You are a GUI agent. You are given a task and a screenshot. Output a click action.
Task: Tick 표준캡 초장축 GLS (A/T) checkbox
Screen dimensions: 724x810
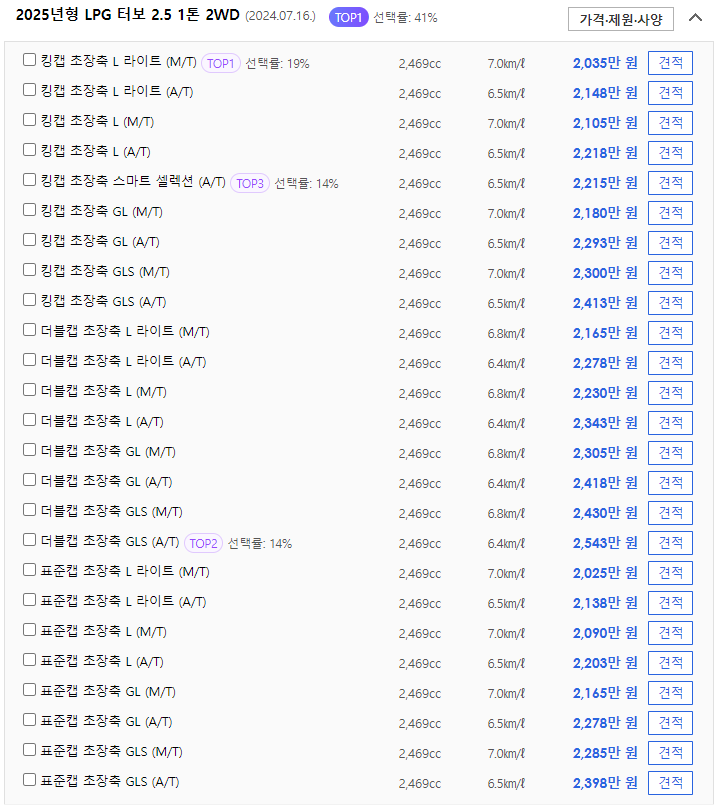pos(29,780)
